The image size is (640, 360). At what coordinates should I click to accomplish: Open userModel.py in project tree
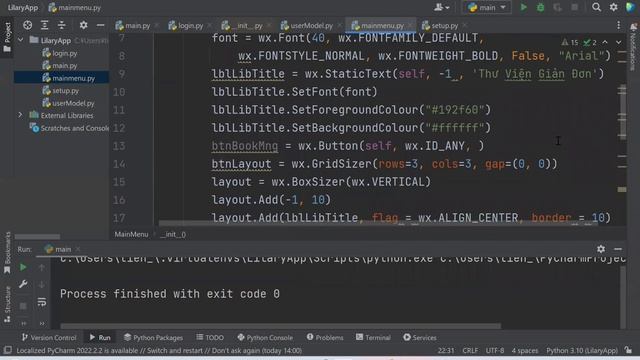pos(69,103)
